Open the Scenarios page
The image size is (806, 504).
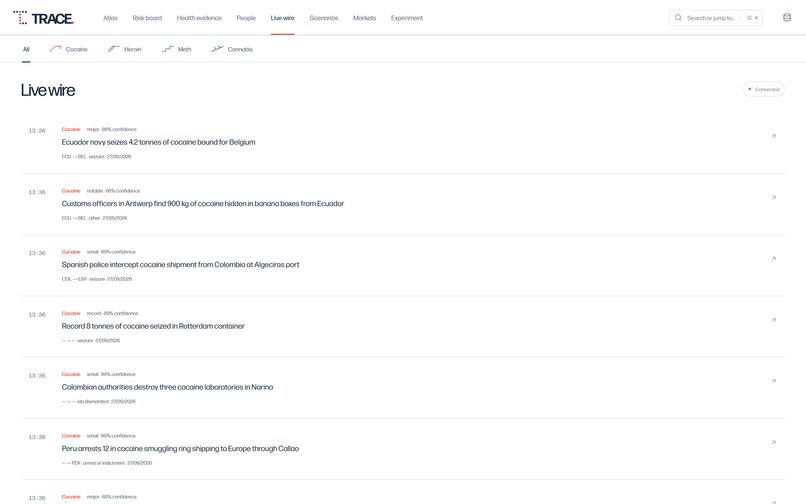pos(324,18)
